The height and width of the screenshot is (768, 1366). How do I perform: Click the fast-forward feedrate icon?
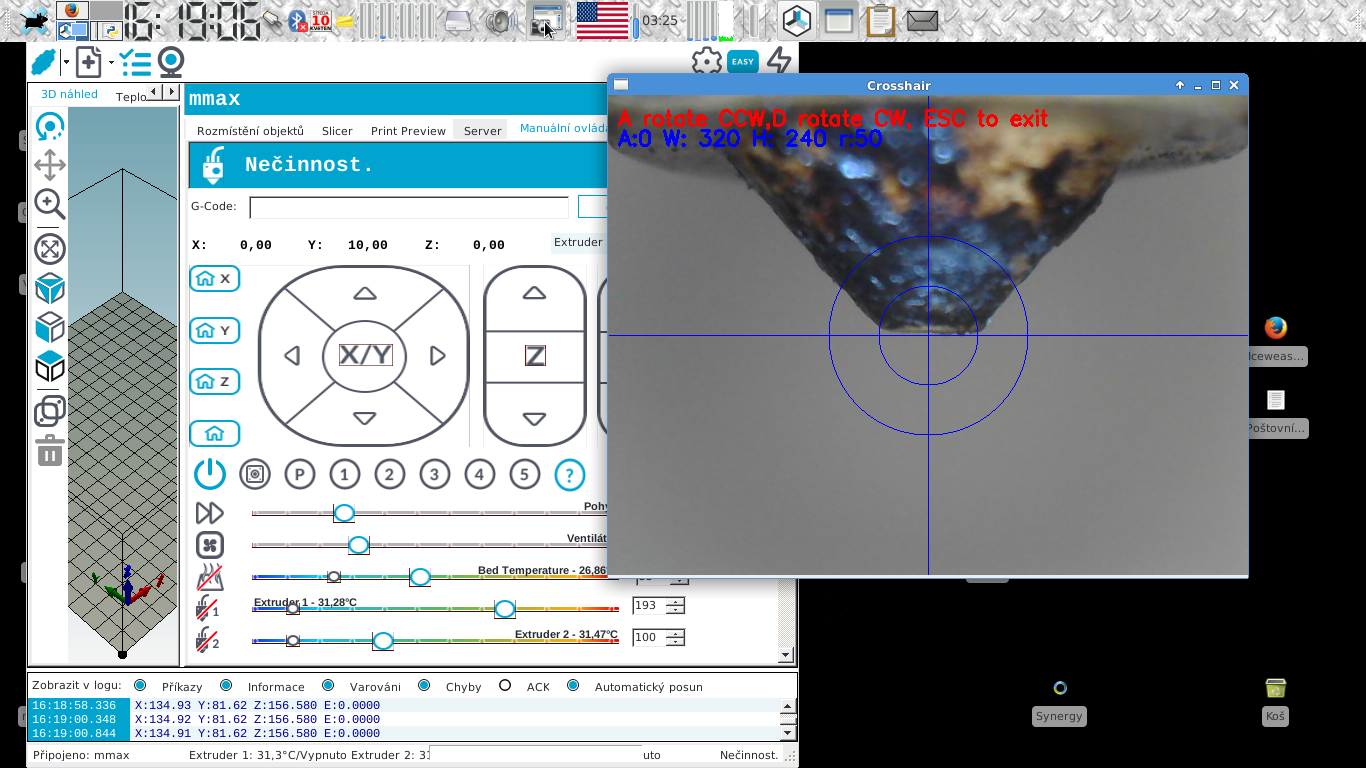(x=210, y=513)
